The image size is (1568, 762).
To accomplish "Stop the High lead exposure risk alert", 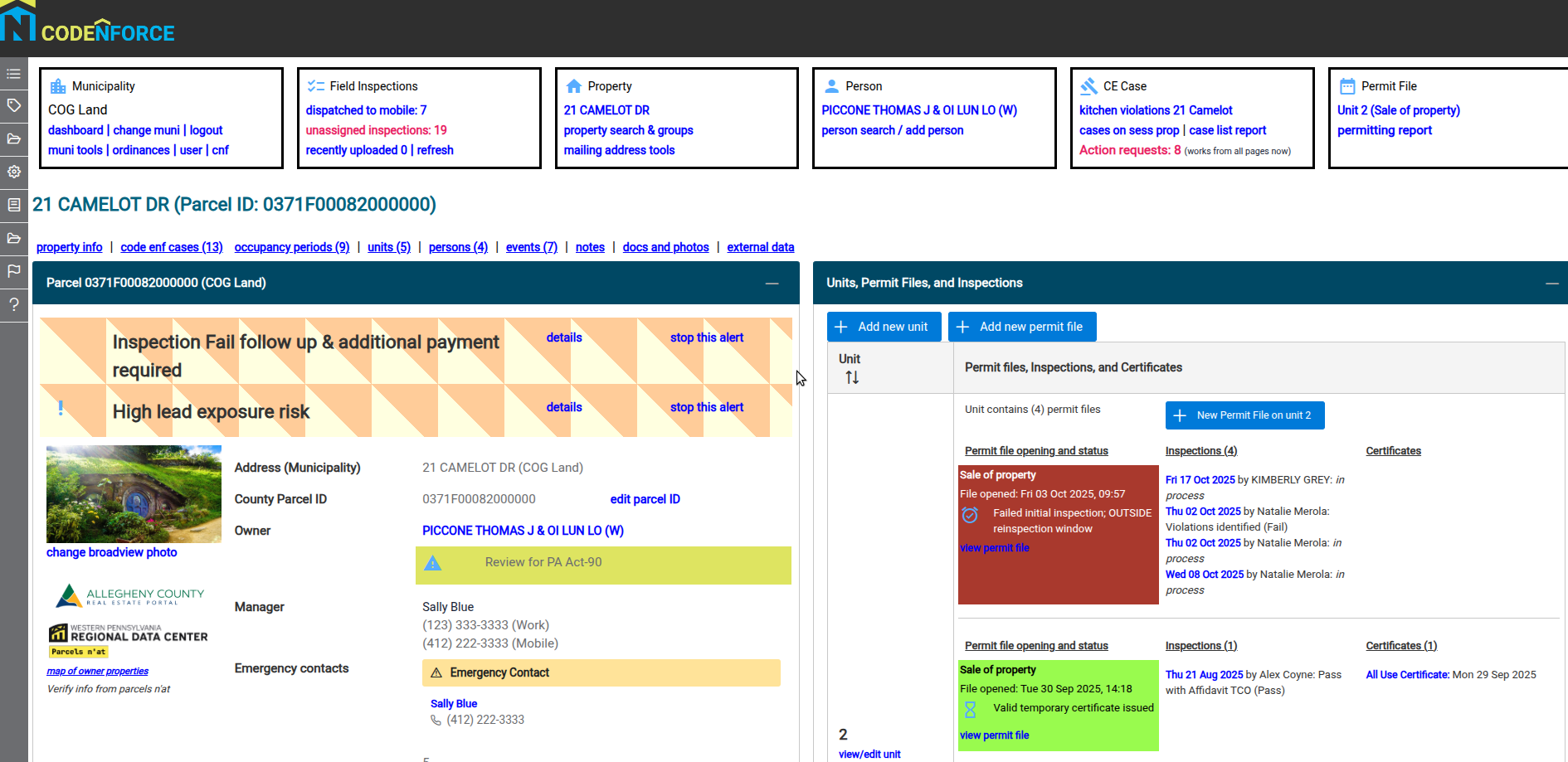I will click(706, 407).
